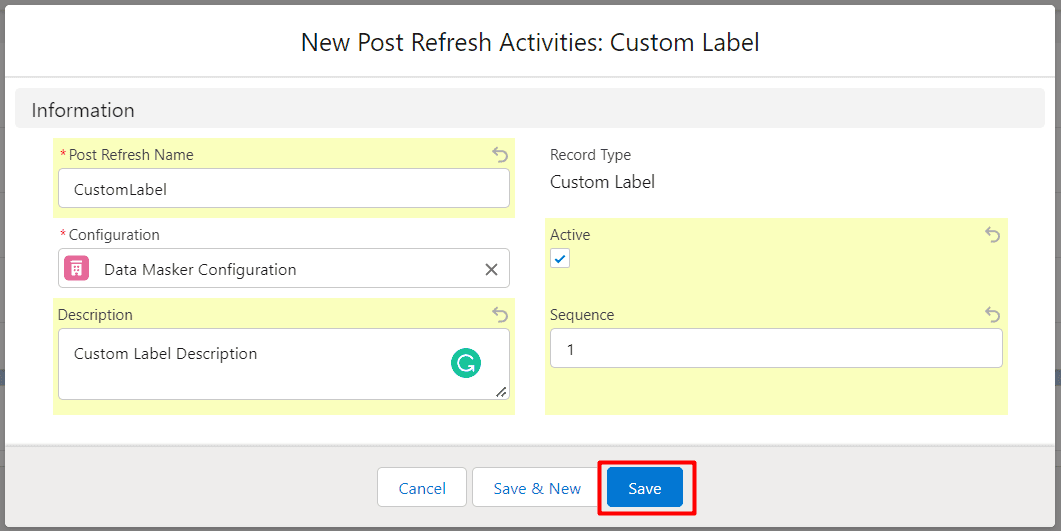
Task: Click the pink Data Masker Configuration icon
Action: coord(77,269)
